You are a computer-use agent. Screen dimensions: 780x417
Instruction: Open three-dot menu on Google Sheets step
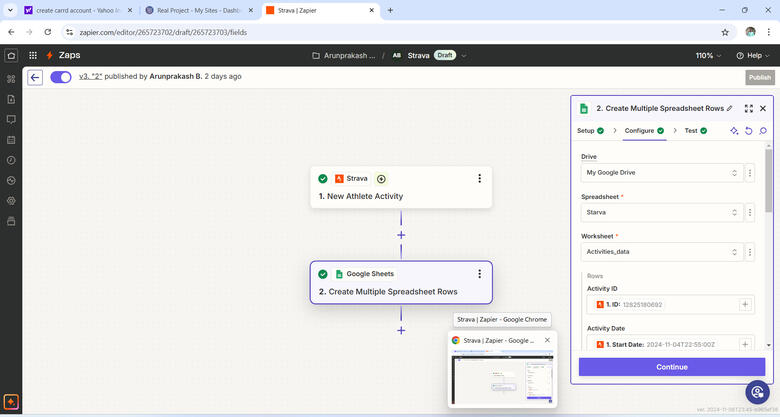pos(480,274)
